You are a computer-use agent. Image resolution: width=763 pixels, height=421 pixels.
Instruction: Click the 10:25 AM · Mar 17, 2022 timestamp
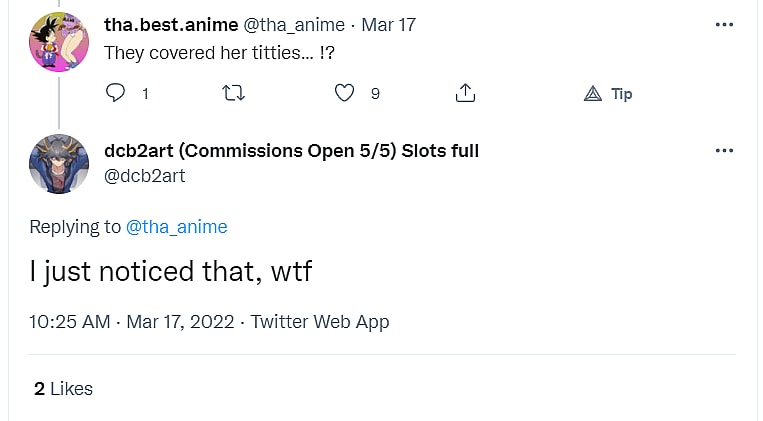132,322
